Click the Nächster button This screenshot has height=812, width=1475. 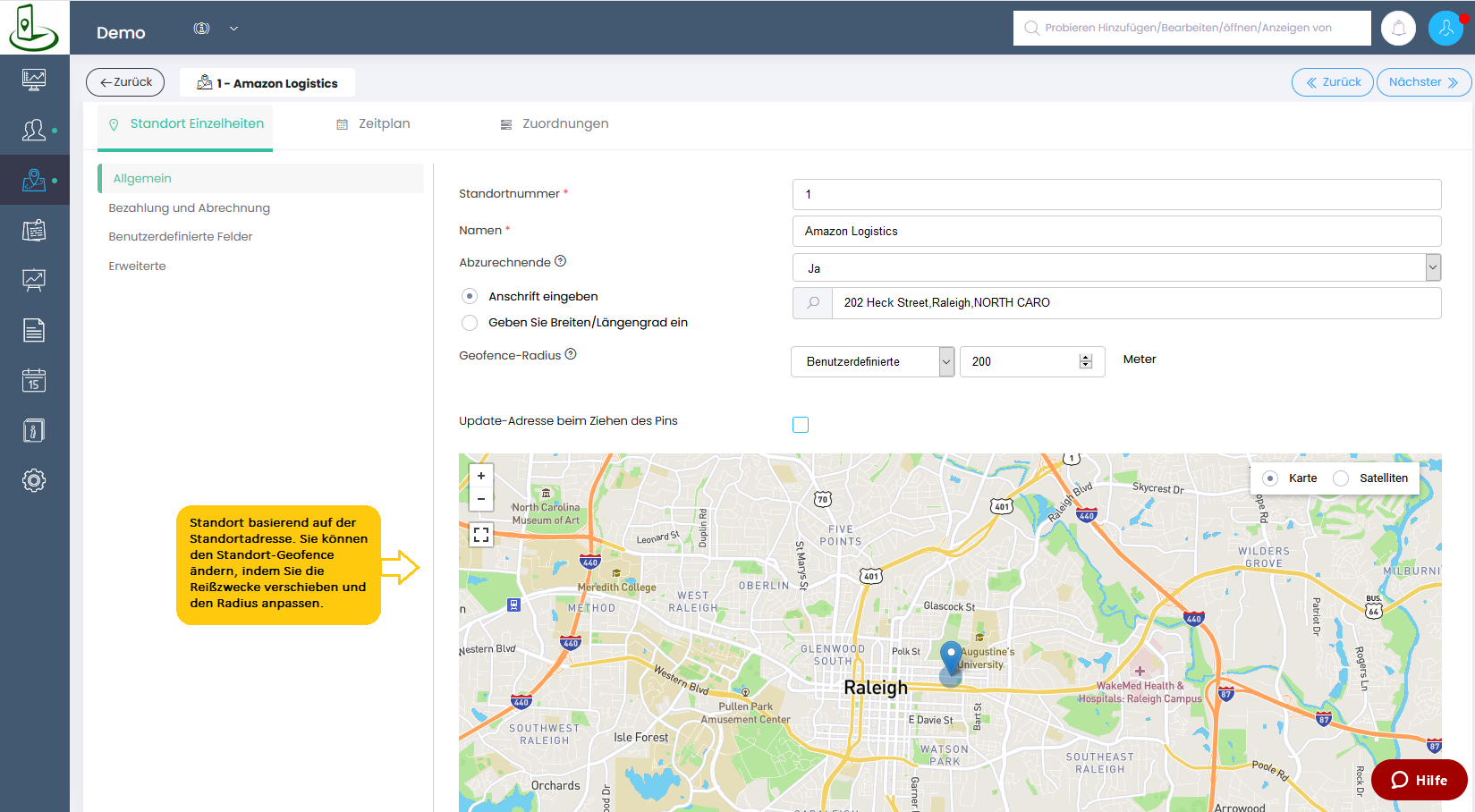1423,82
